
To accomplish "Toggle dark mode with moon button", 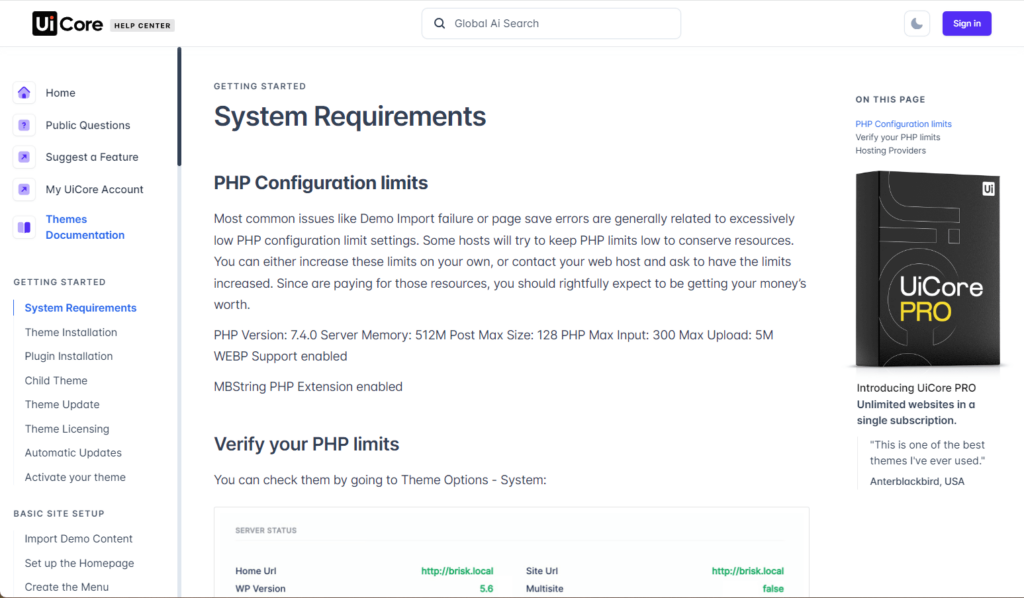I will coord(917,24).
